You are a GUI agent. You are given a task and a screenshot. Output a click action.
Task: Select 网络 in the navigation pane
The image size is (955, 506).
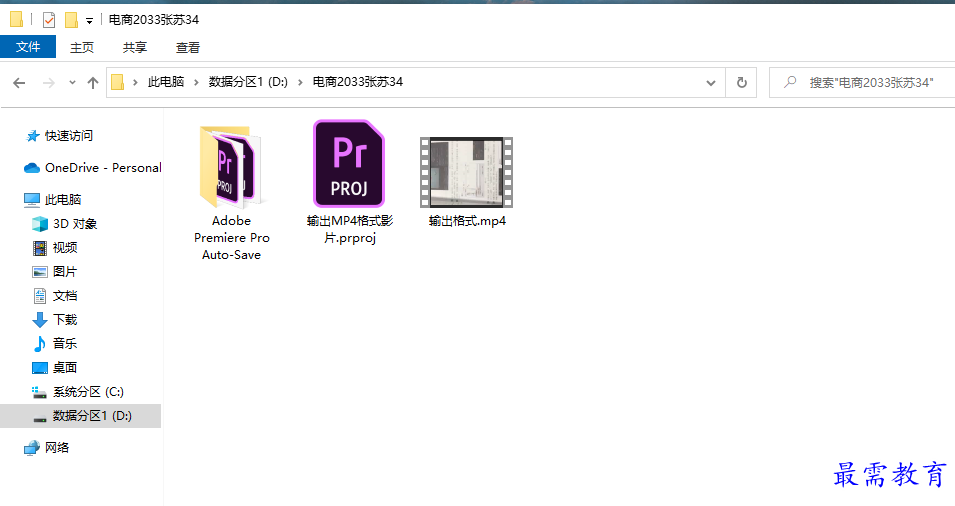click(x=57, y=448)
